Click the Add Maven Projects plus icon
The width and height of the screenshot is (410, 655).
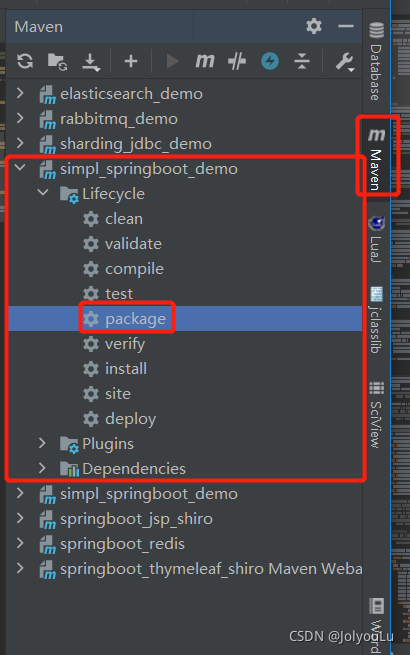pyautogui.click(x=131, y=61)
